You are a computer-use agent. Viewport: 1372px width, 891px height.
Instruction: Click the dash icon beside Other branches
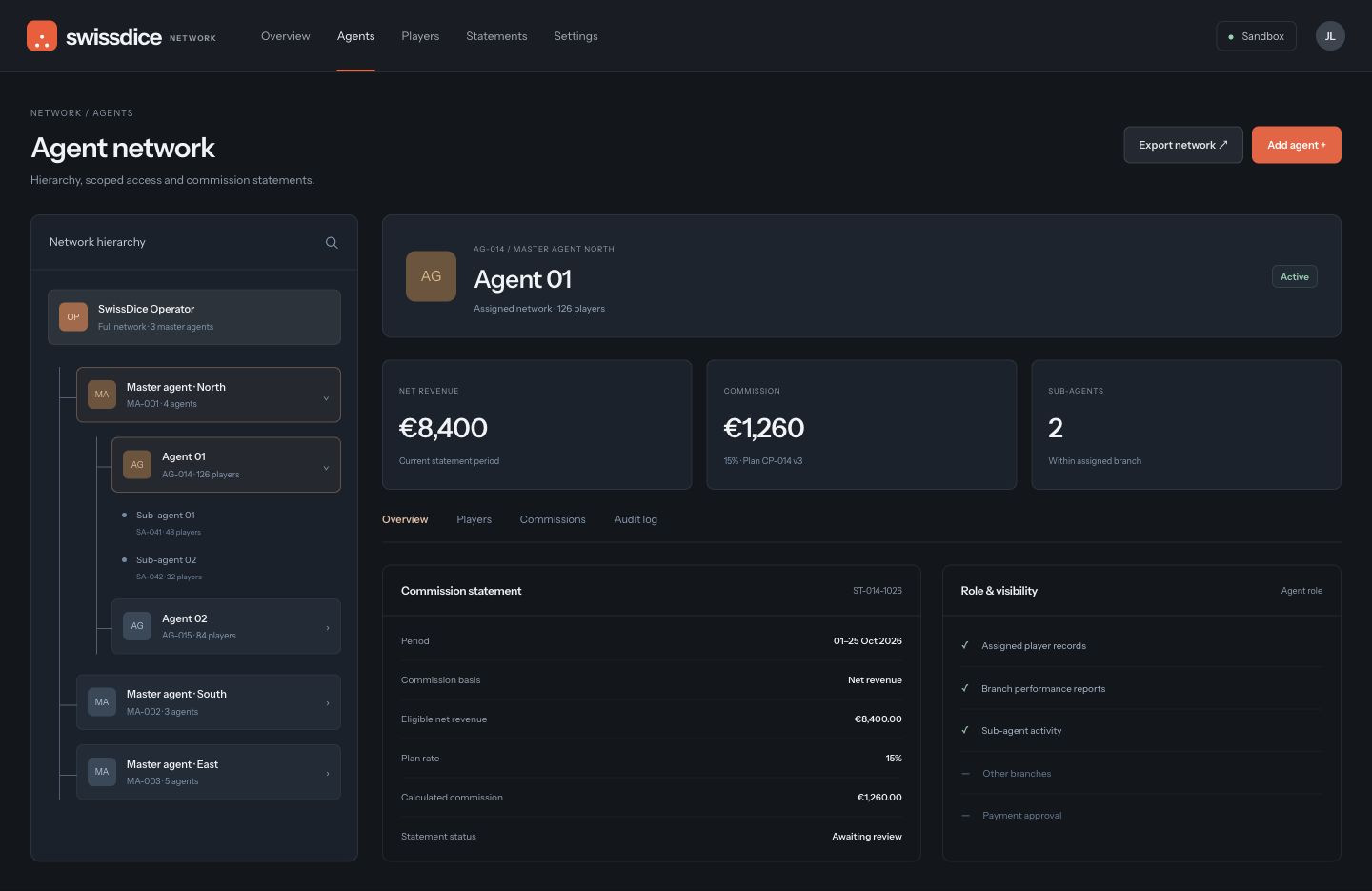965,774
